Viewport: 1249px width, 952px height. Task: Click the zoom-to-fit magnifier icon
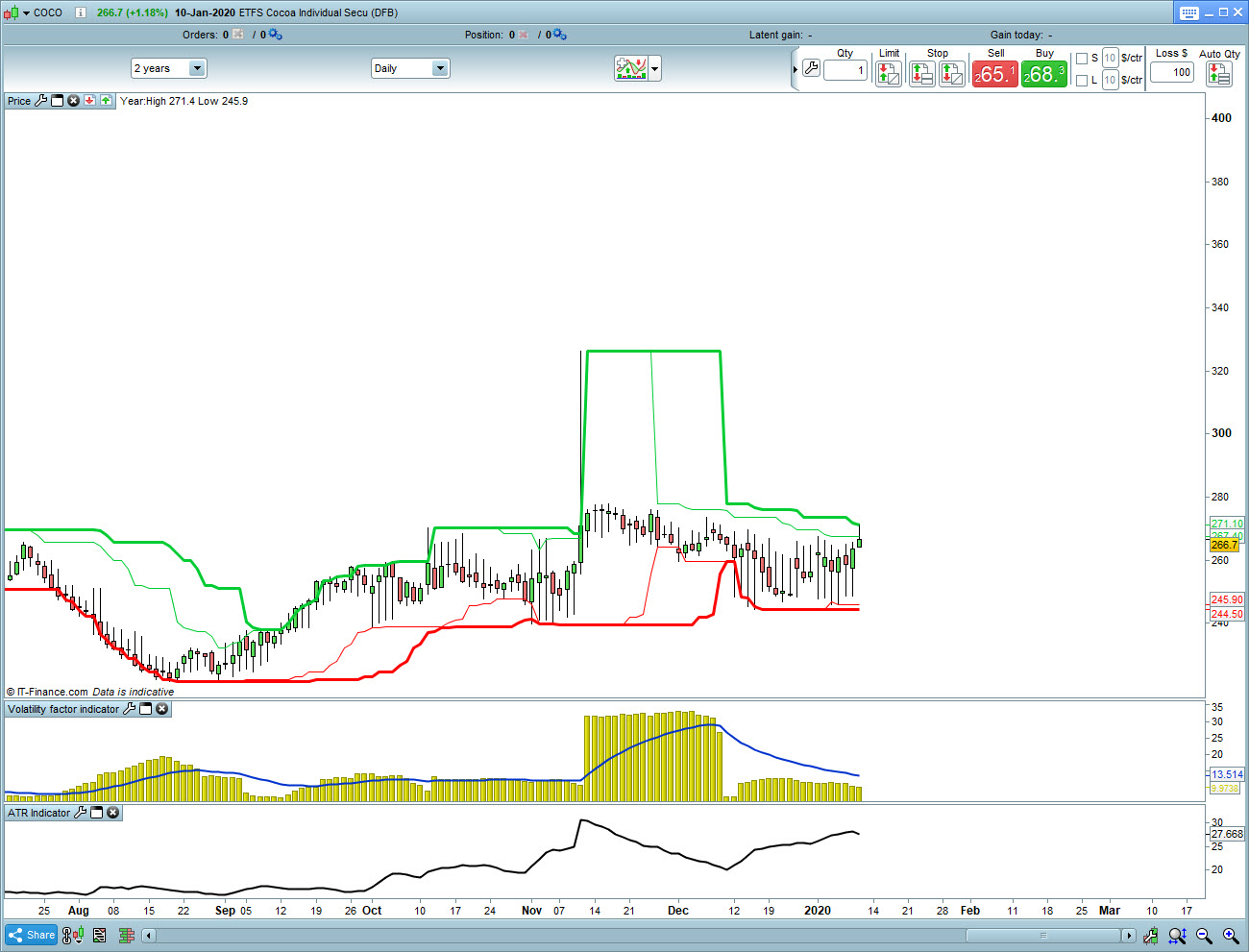(x=1177, y=935)
